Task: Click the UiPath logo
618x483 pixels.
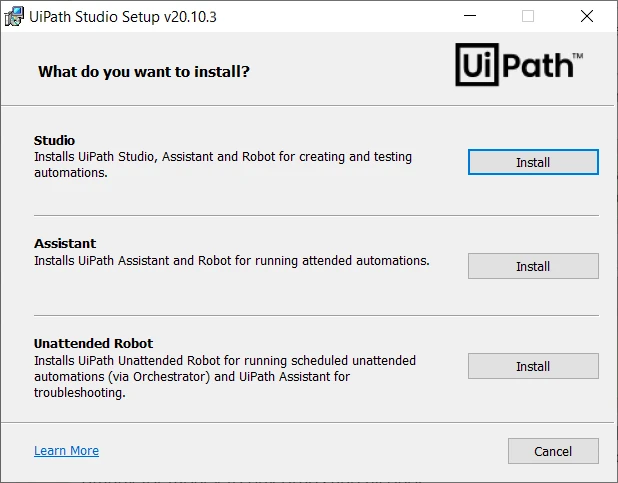Action: point(519,64)
